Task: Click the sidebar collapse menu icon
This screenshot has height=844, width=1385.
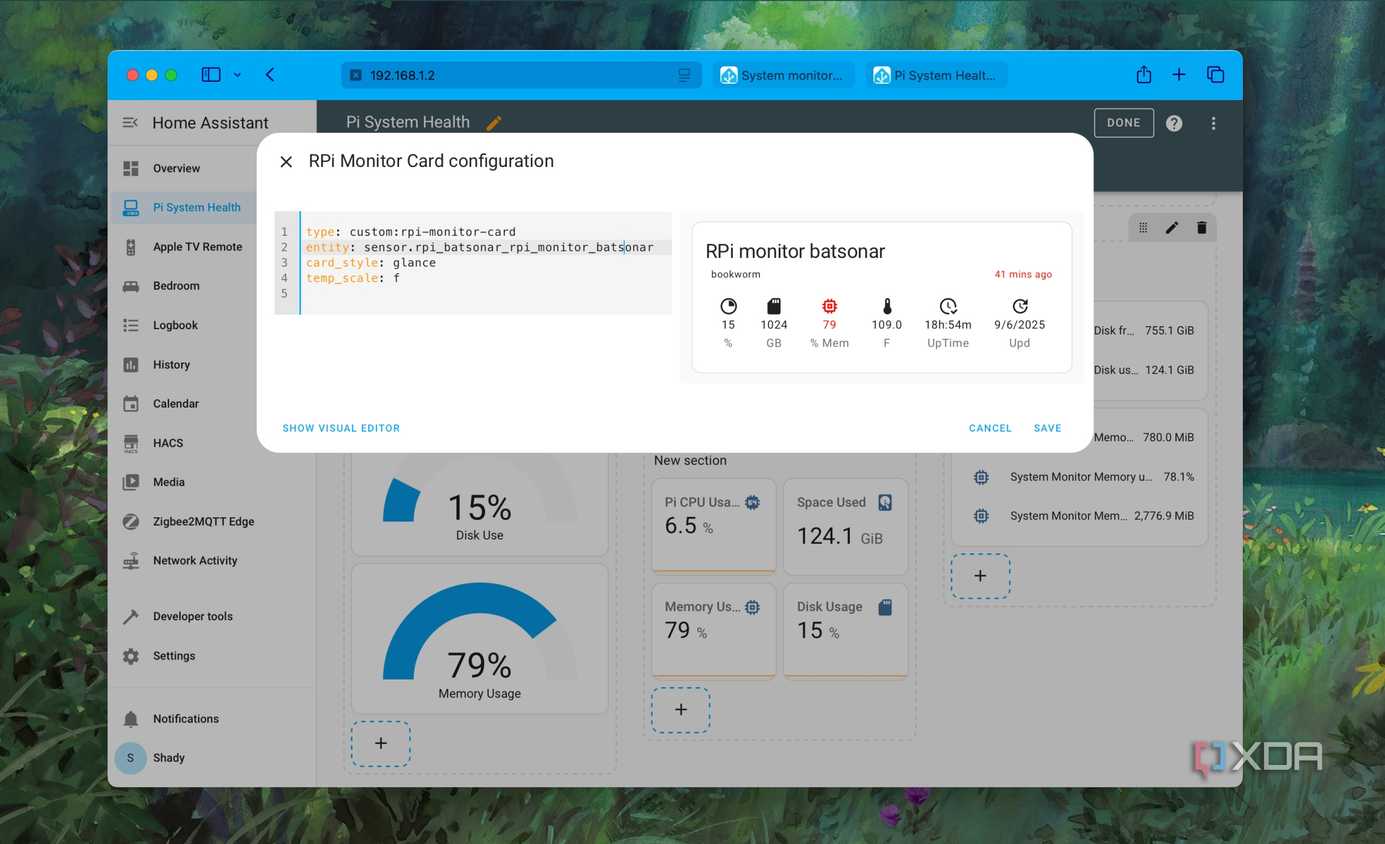Action: point(130,122)
